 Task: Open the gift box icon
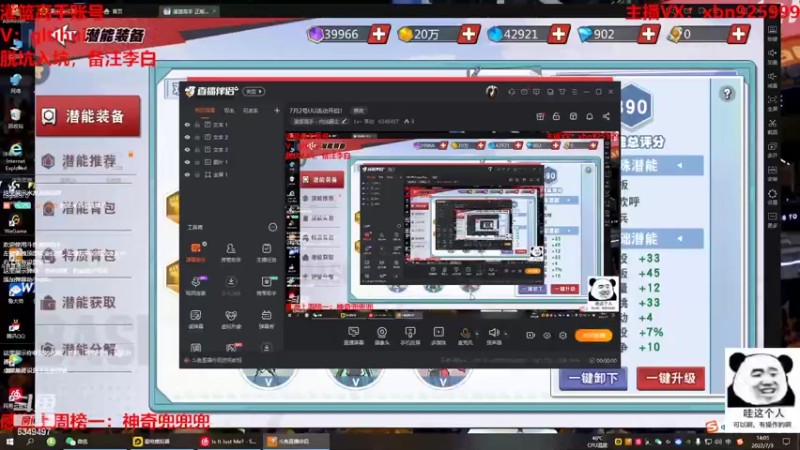click(540, 116)
